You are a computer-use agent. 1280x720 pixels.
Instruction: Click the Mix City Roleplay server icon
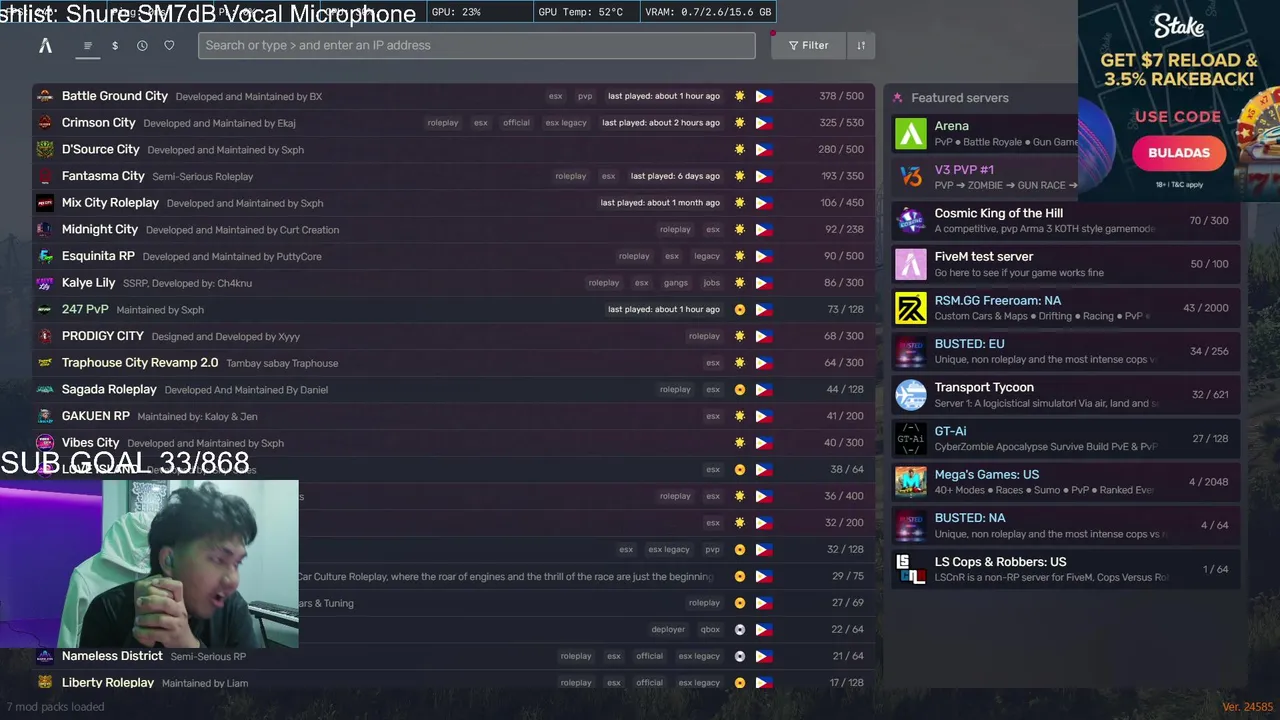(45, 203)
